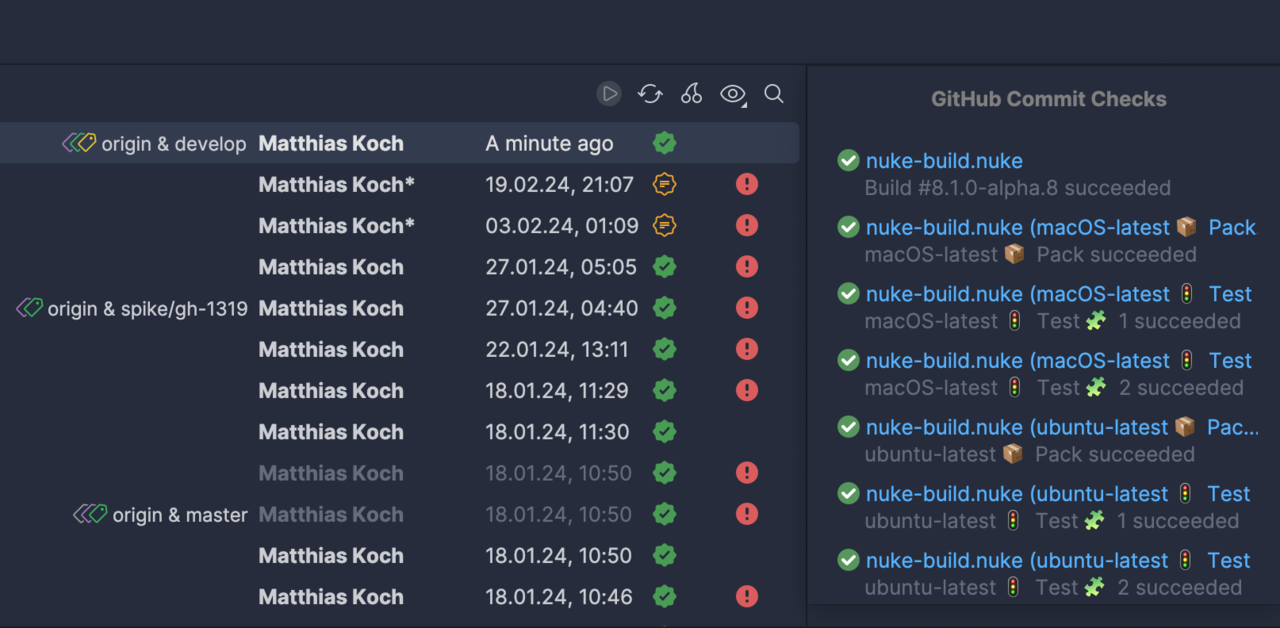Click the yellow pending badge on 19.02.24 commit
The width and height of the screenshot is (1280, 628).
[664, 184]
